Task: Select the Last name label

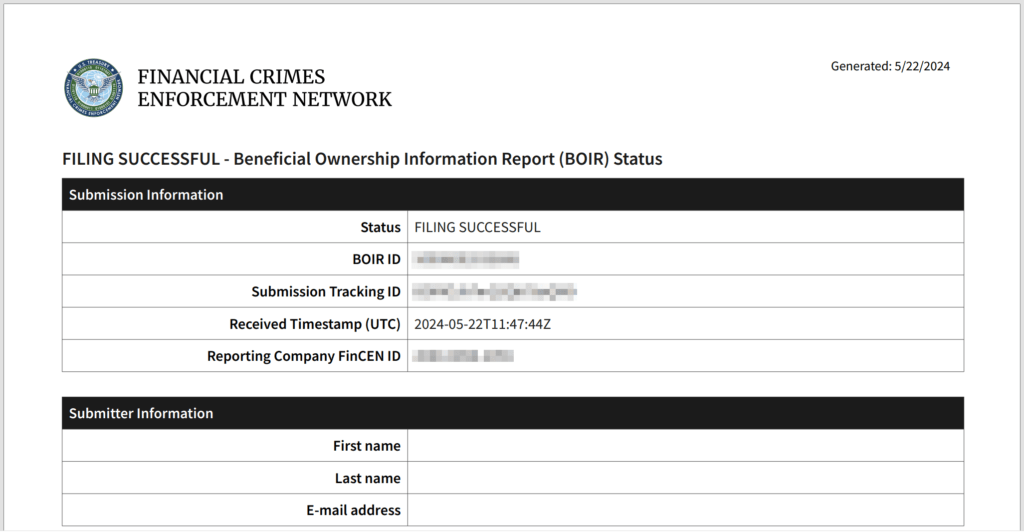Action: [x=368, y=478]
